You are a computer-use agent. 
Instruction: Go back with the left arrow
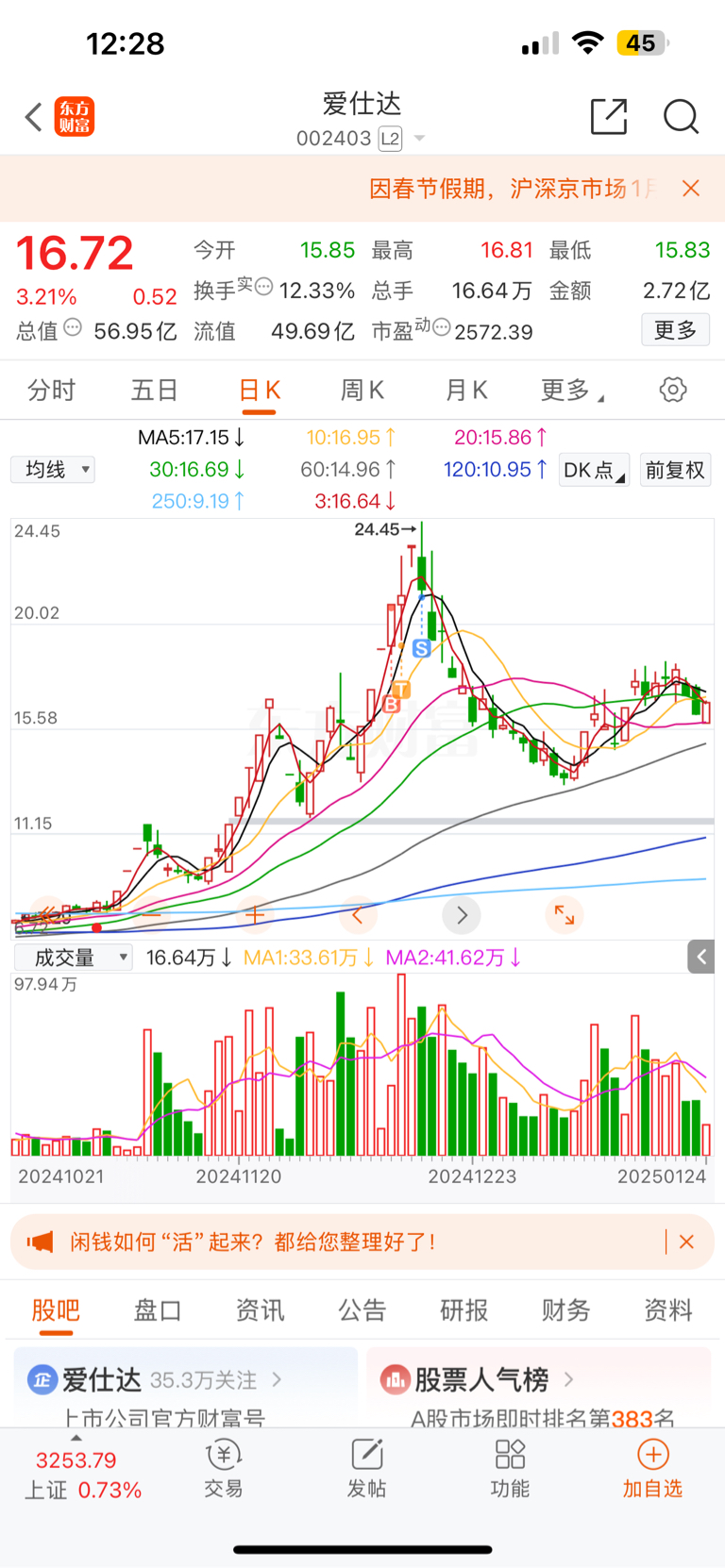[34, 117]
